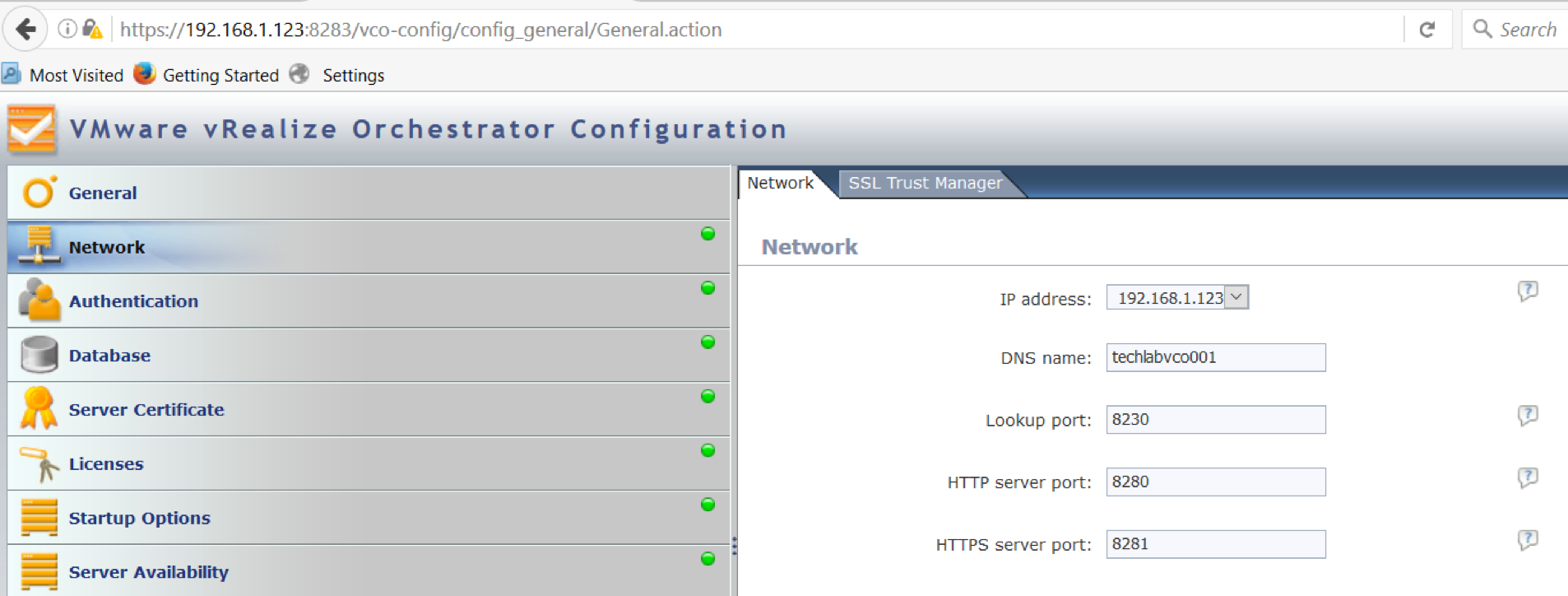
Task: Open the Database section
Action: [369, 356]
